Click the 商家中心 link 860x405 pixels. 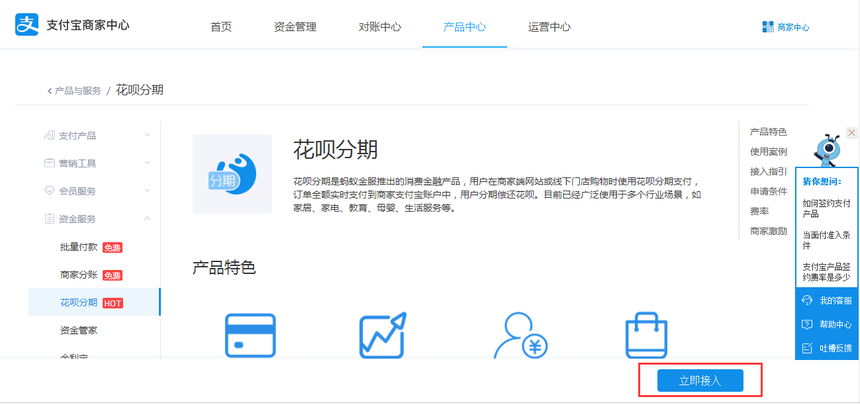(x=793, y=27)
